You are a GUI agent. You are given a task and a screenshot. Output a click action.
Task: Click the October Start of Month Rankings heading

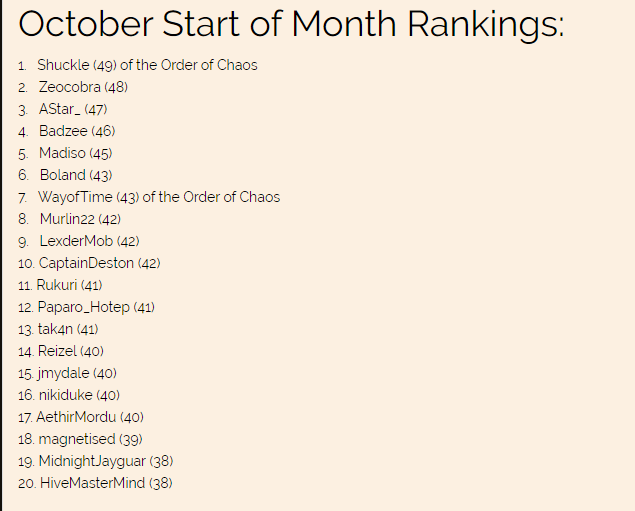coord(291,24)
